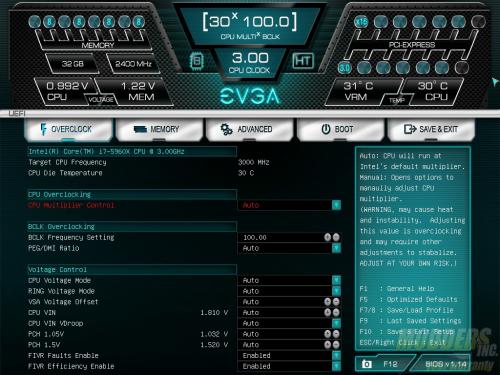Click the F12 screenshot camera icon
500x375 pixels.
point(366,364)
